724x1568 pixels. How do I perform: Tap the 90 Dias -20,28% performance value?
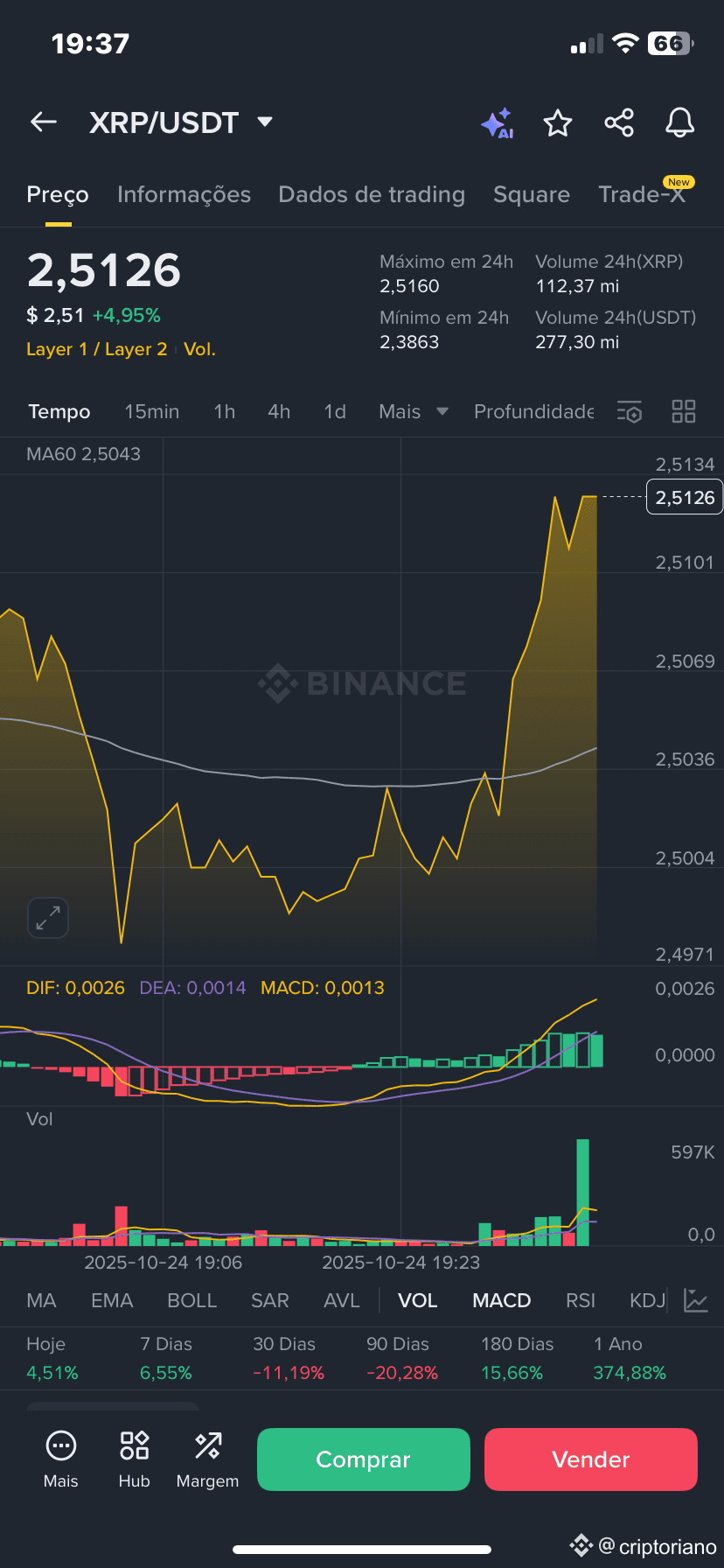pyautogui.click(x=402, y=1373)
